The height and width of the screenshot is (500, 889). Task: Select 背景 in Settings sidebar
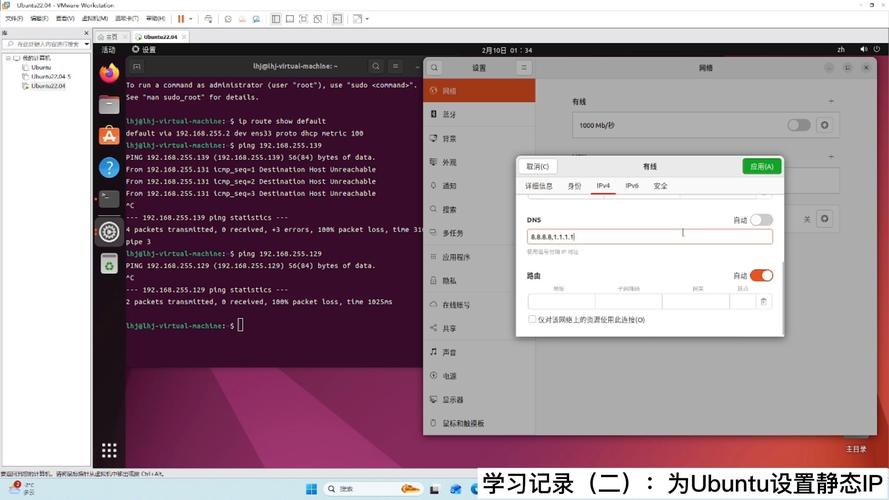click(479, 138)
